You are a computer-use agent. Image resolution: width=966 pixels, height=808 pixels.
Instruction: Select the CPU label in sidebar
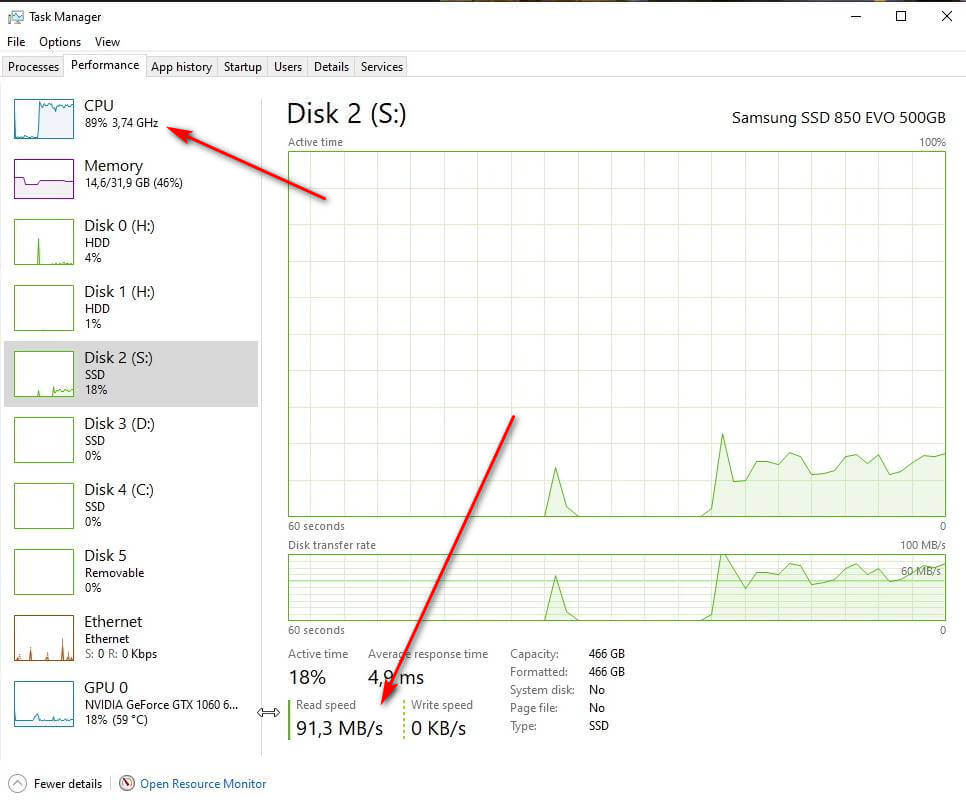(x=99, y=106)
